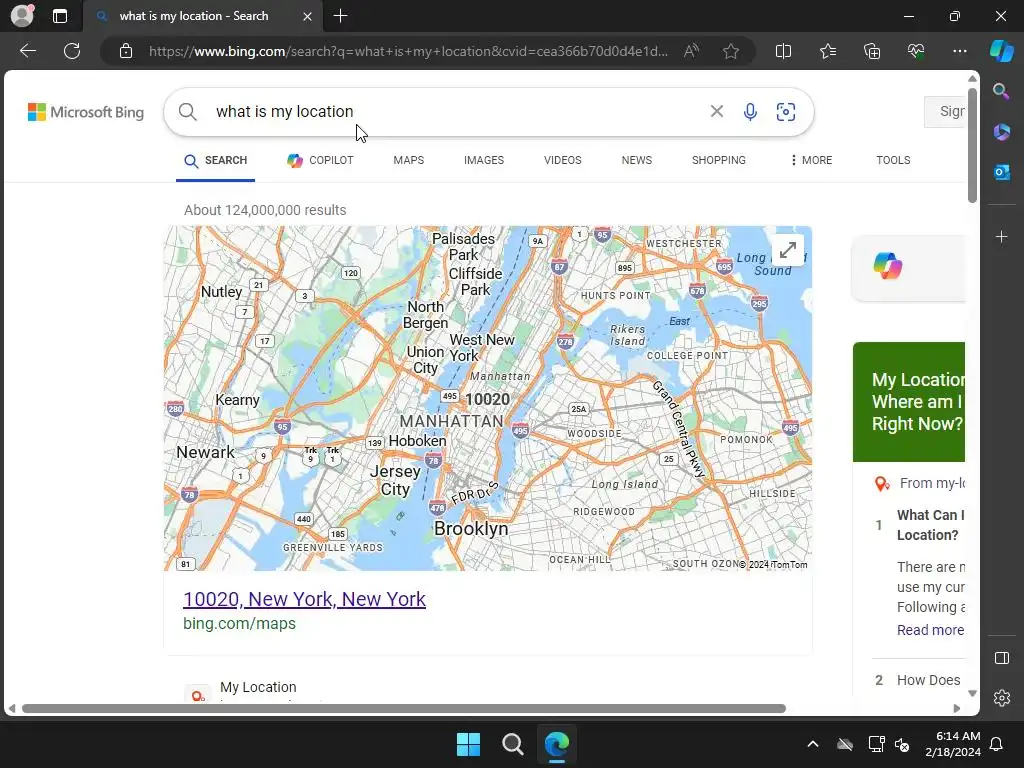Expand the MORE dropdown
This screenshot has height=768, width=1024.
point(811,160)
